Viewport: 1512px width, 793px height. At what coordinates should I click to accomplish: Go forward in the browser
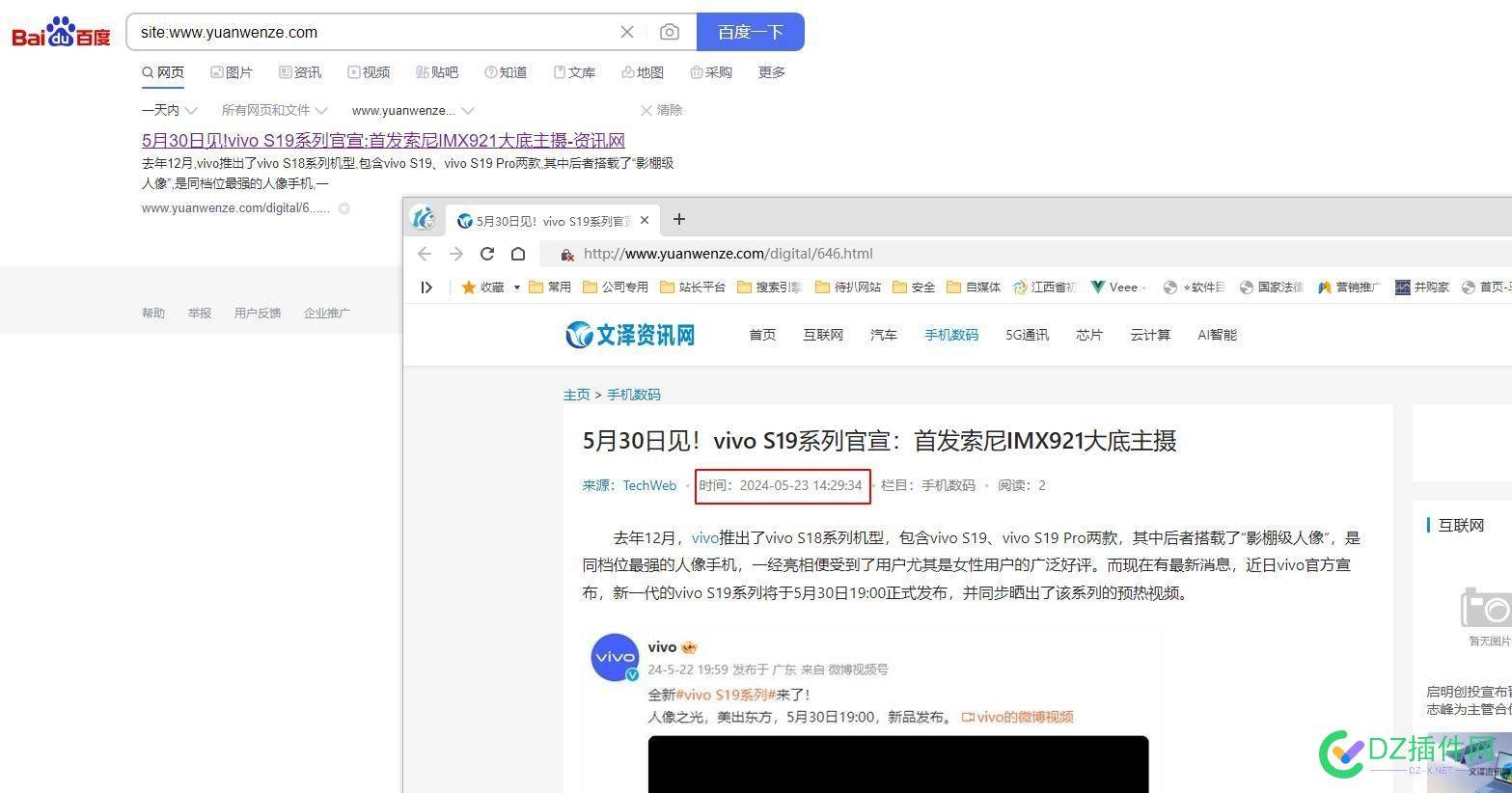point(456,254)
